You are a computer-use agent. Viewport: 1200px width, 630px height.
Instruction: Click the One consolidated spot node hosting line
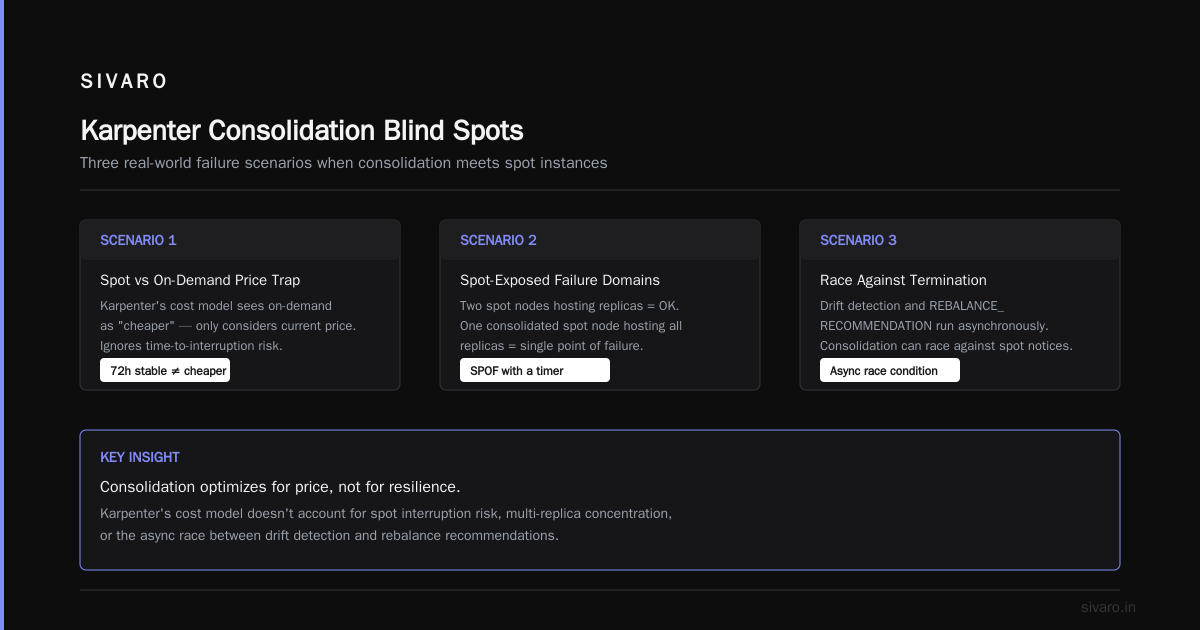[571, 326]
